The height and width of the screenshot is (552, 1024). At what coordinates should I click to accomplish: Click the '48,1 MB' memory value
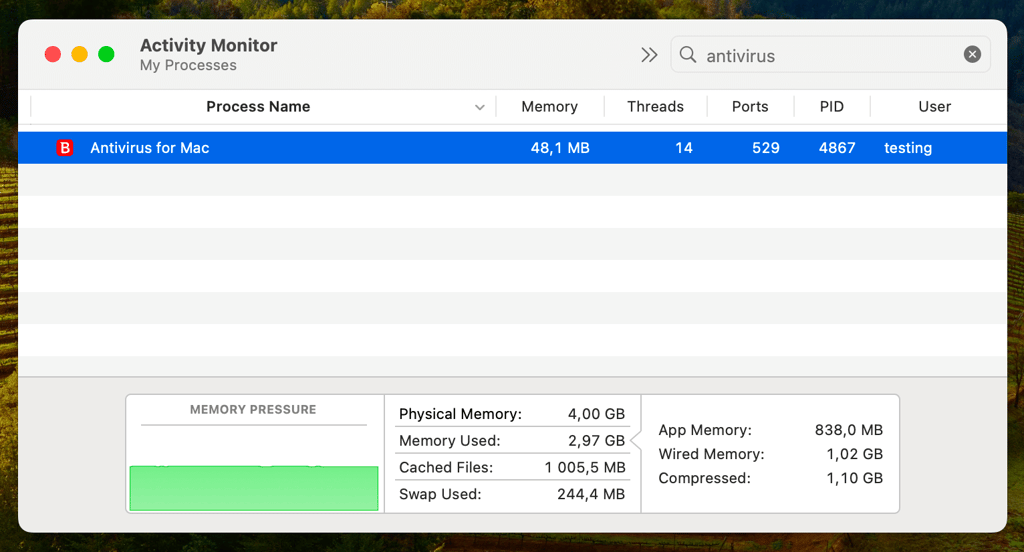(x=560, y=148)
